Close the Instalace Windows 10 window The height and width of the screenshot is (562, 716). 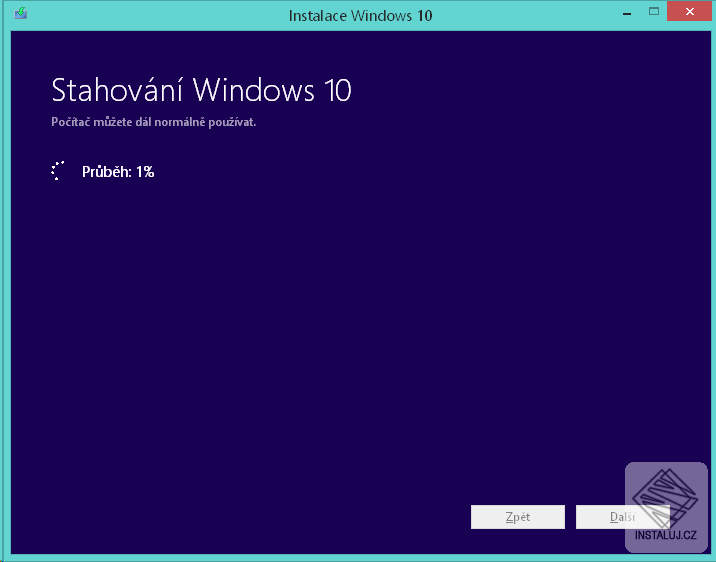click(x=690, y=12)
